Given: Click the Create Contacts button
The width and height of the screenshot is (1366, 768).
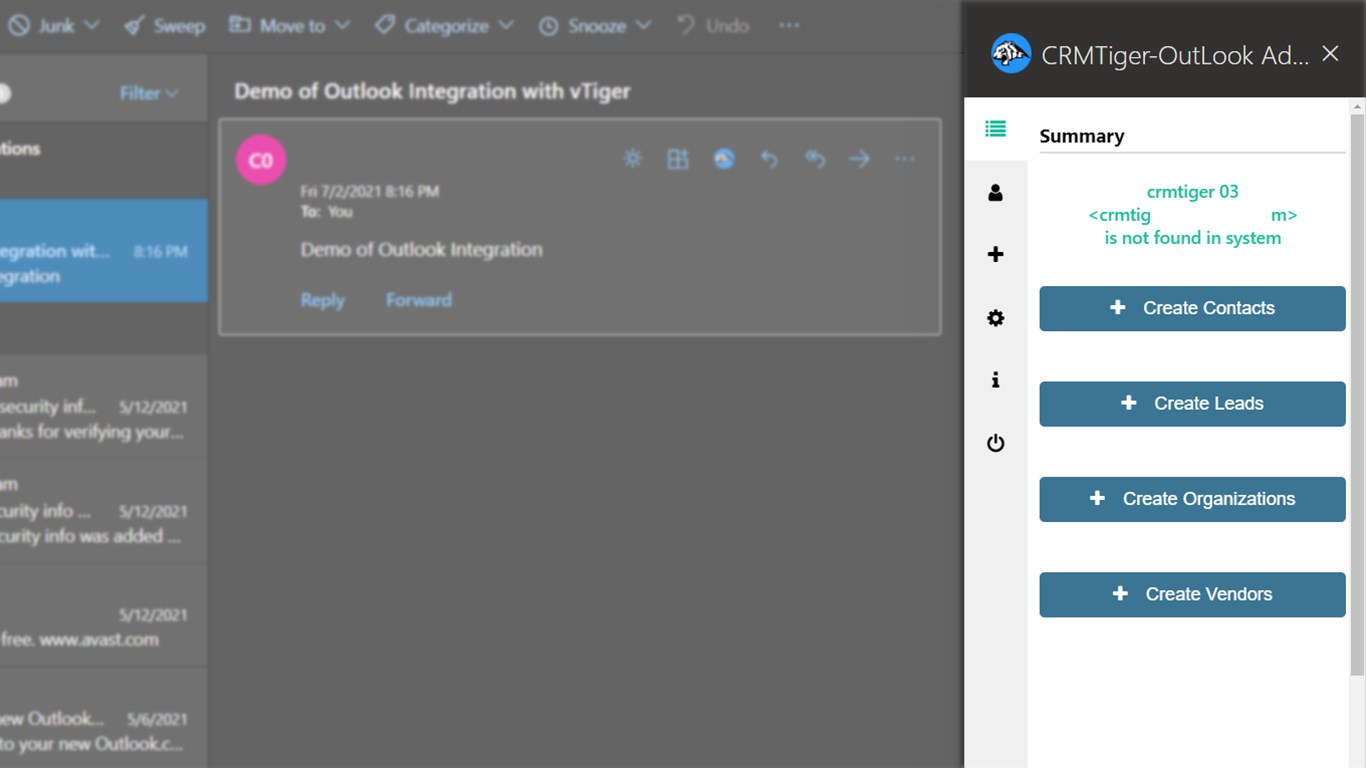Looking at the screenshot, I should point(1192,308).
